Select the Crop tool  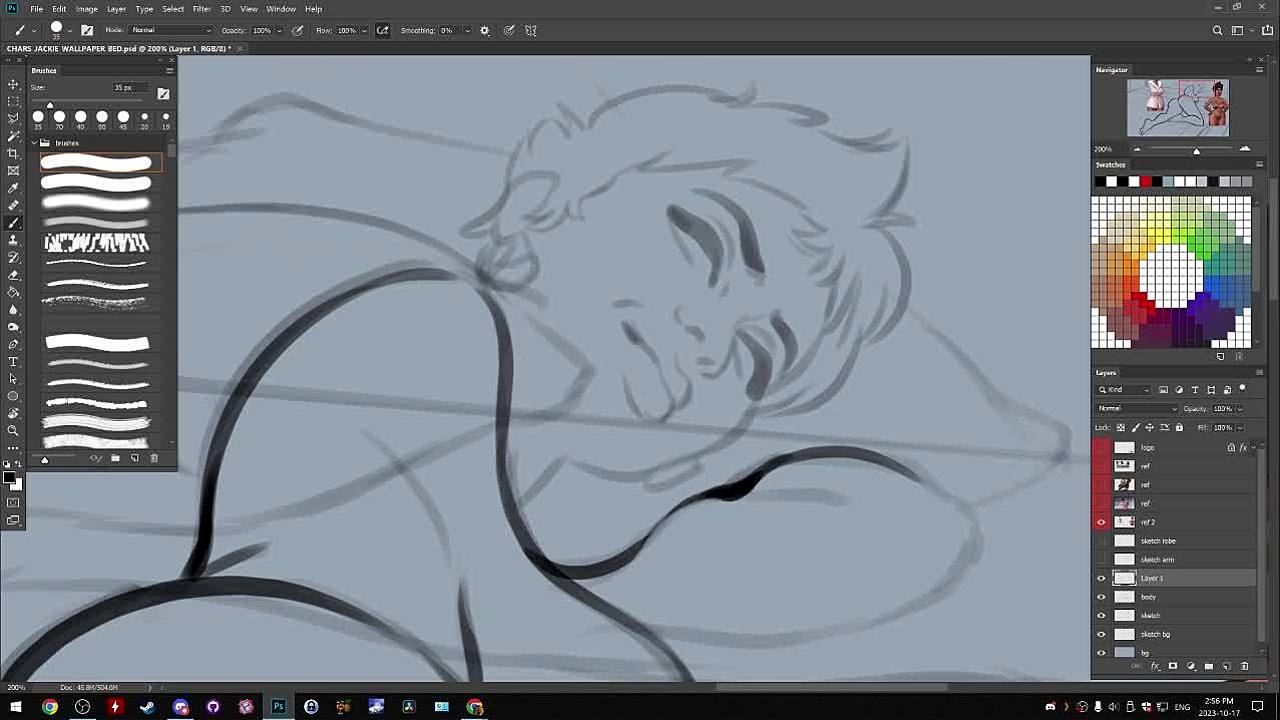tap(13, 153)
